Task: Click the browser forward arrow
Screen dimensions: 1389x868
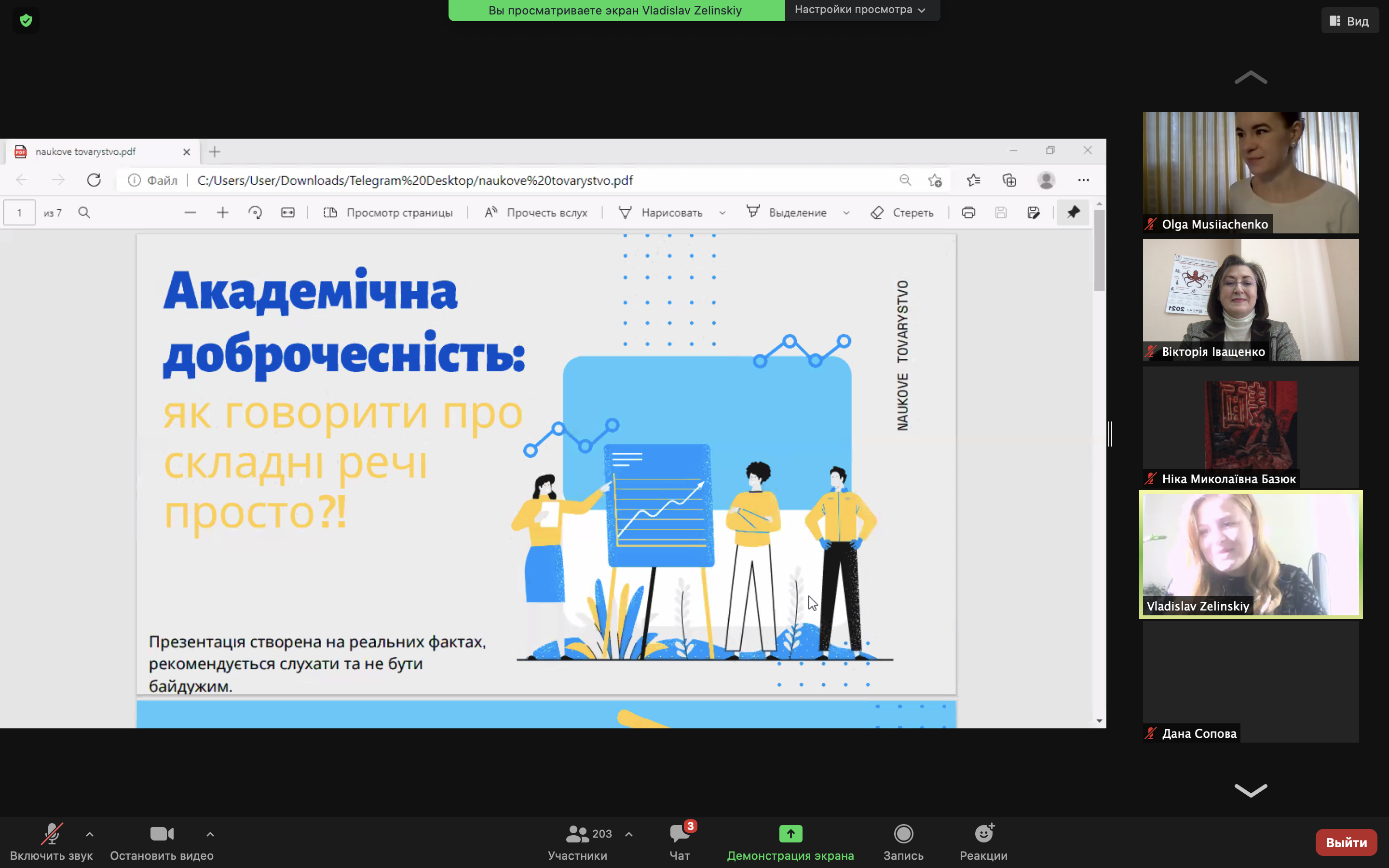Action: (x=58, y=180)
